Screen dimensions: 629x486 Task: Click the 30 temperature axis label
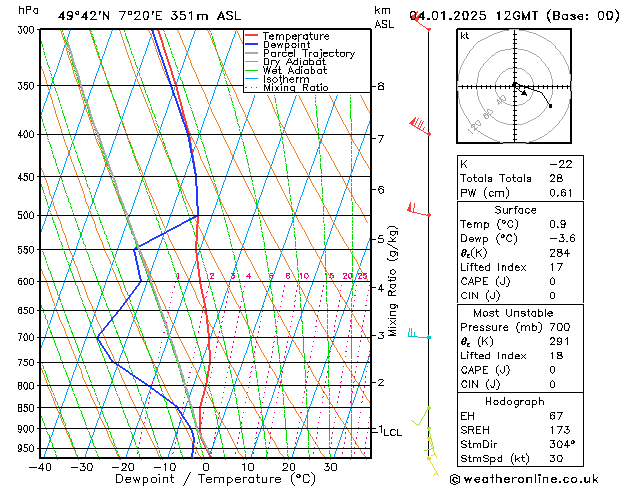(x=330, y=467)
